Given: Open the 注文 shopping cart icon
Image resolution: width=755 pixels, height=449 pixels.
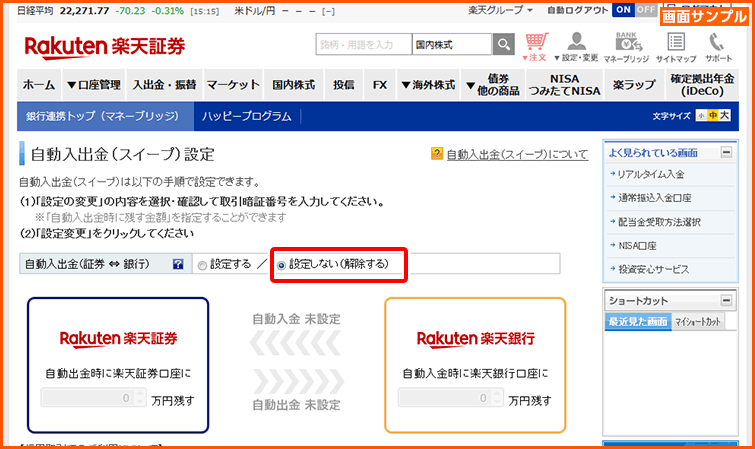Looking at the screenshot, I should pyautogui.click(x=535, y=47).
